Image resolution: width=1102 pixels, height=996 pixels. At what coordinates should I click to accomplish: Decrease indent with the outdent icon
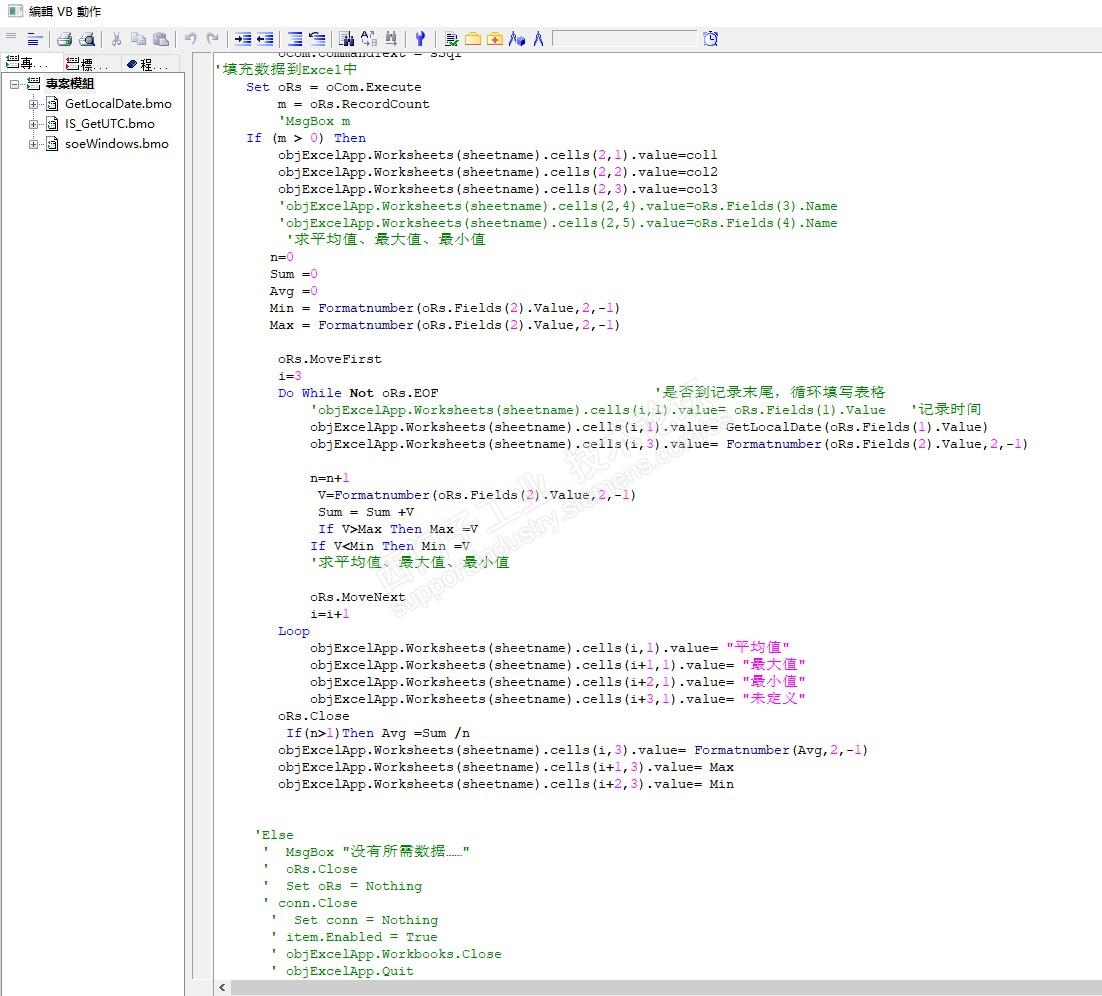coord(265,39)
